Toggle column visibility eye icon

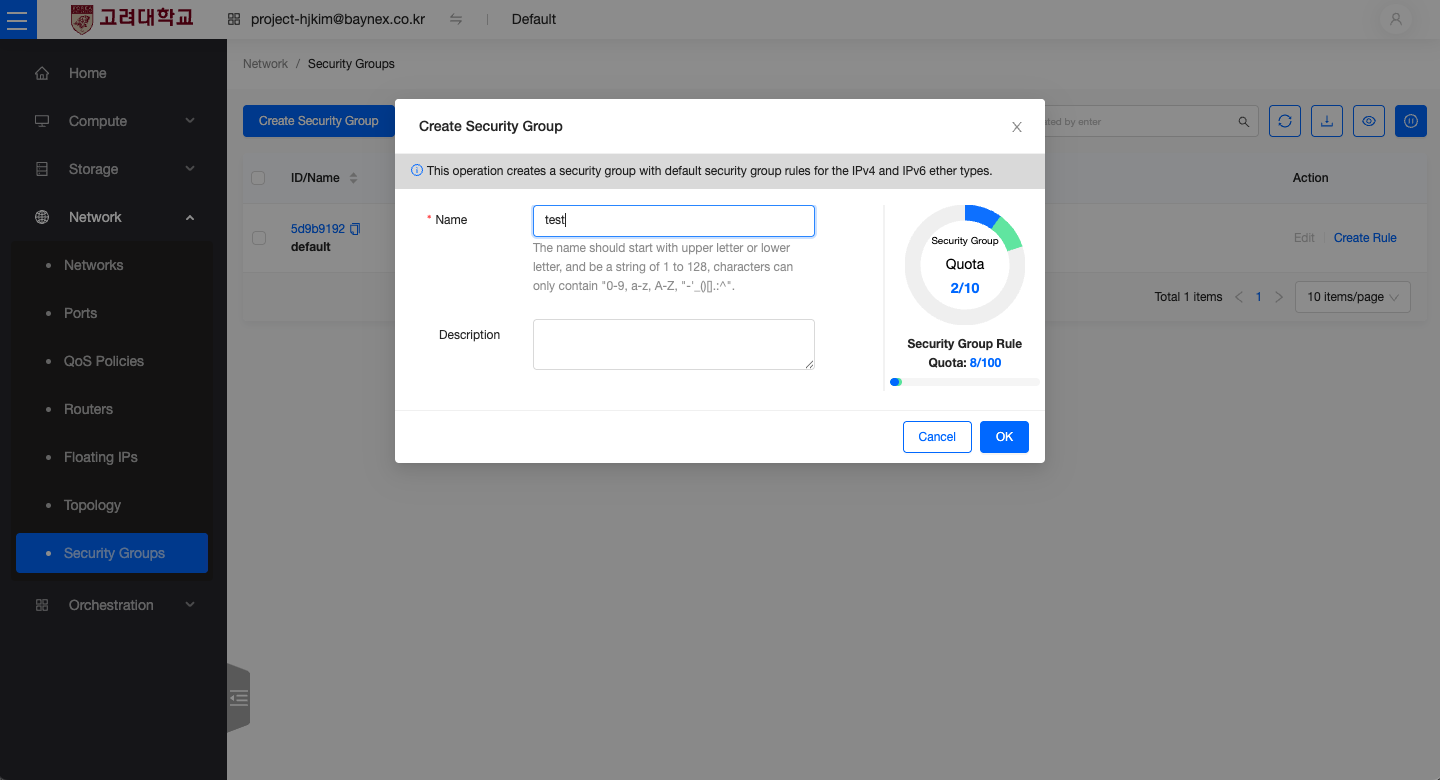[1369, 121]
